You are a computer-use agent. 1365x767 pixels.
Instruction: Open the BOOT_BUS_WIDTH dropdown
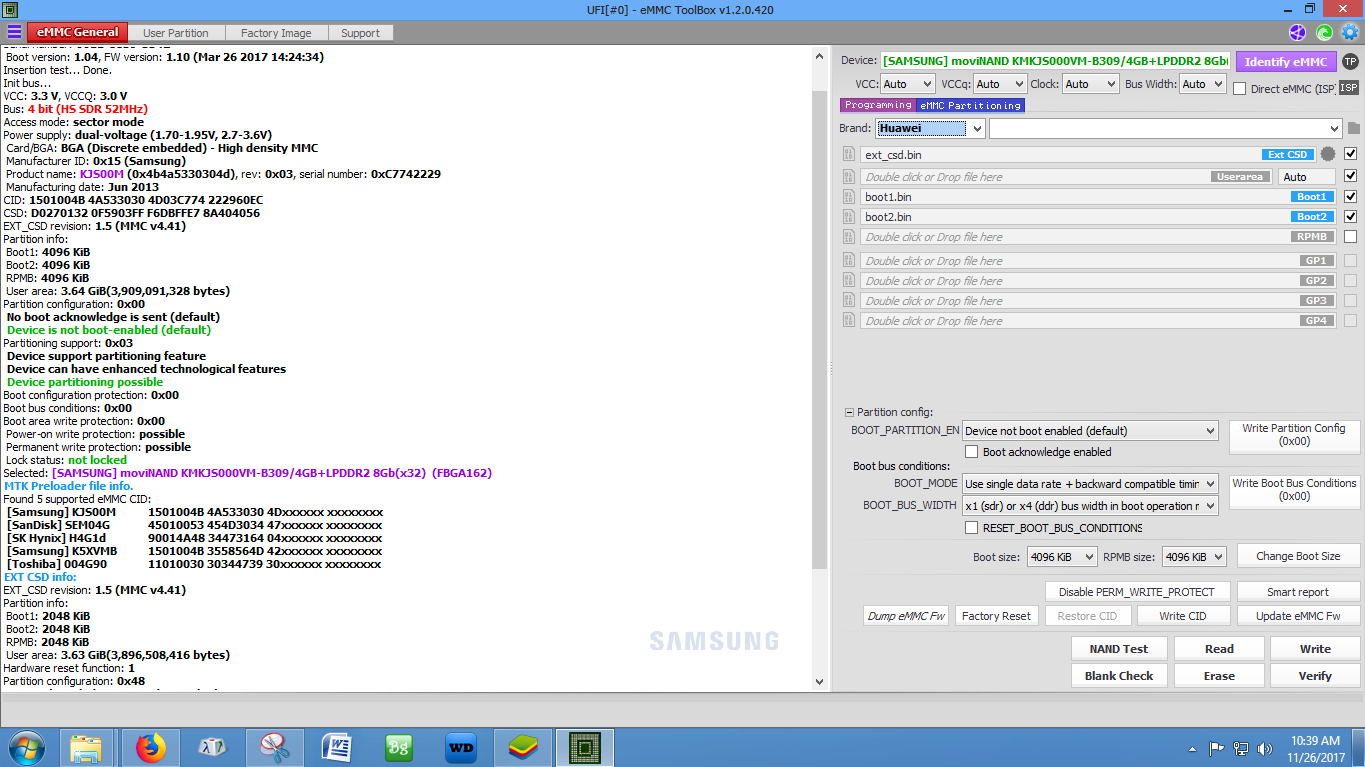(x=1090, y=506)
